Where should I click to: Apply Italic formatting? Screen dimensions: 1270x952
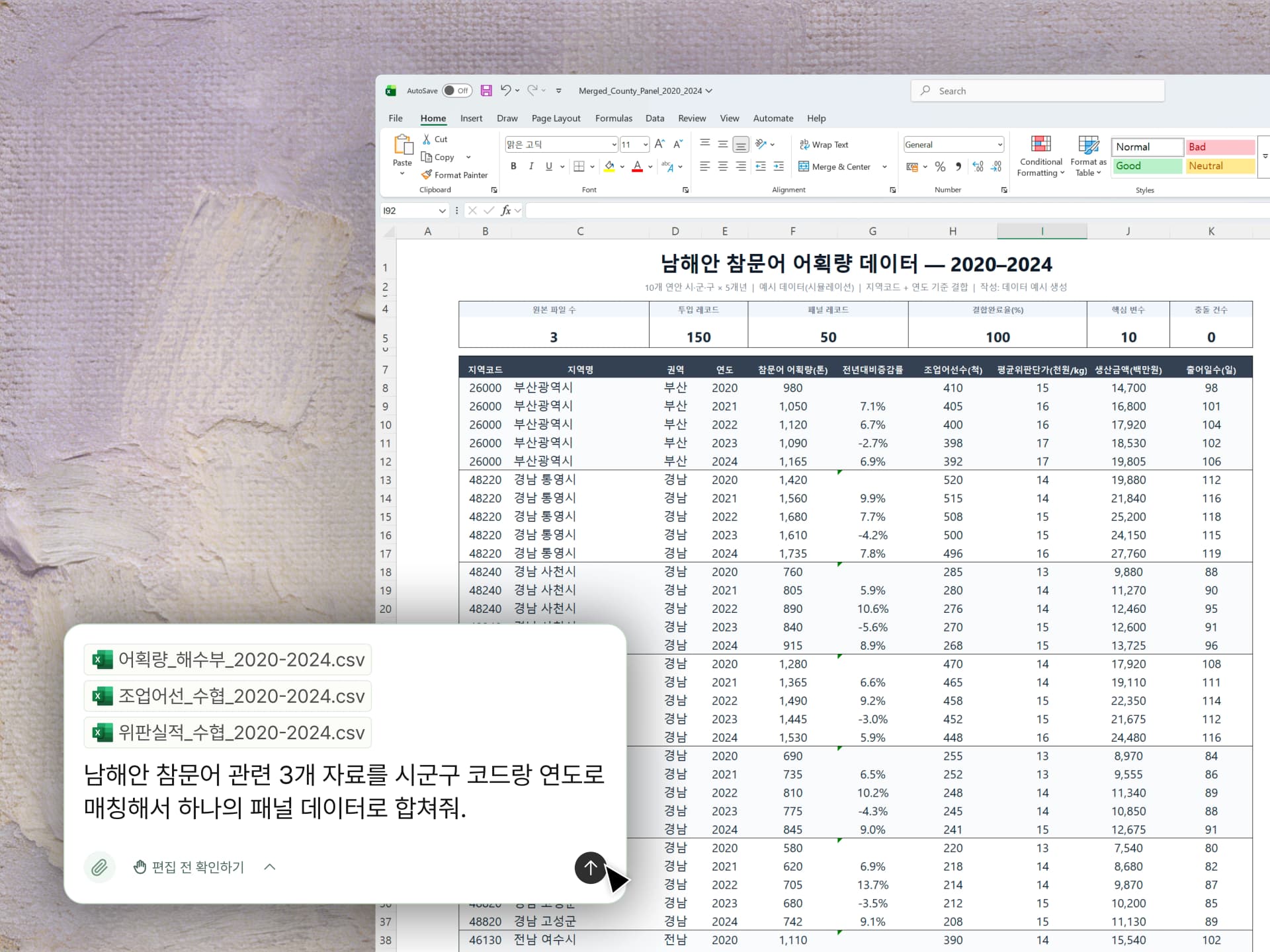tap(531, 166)
